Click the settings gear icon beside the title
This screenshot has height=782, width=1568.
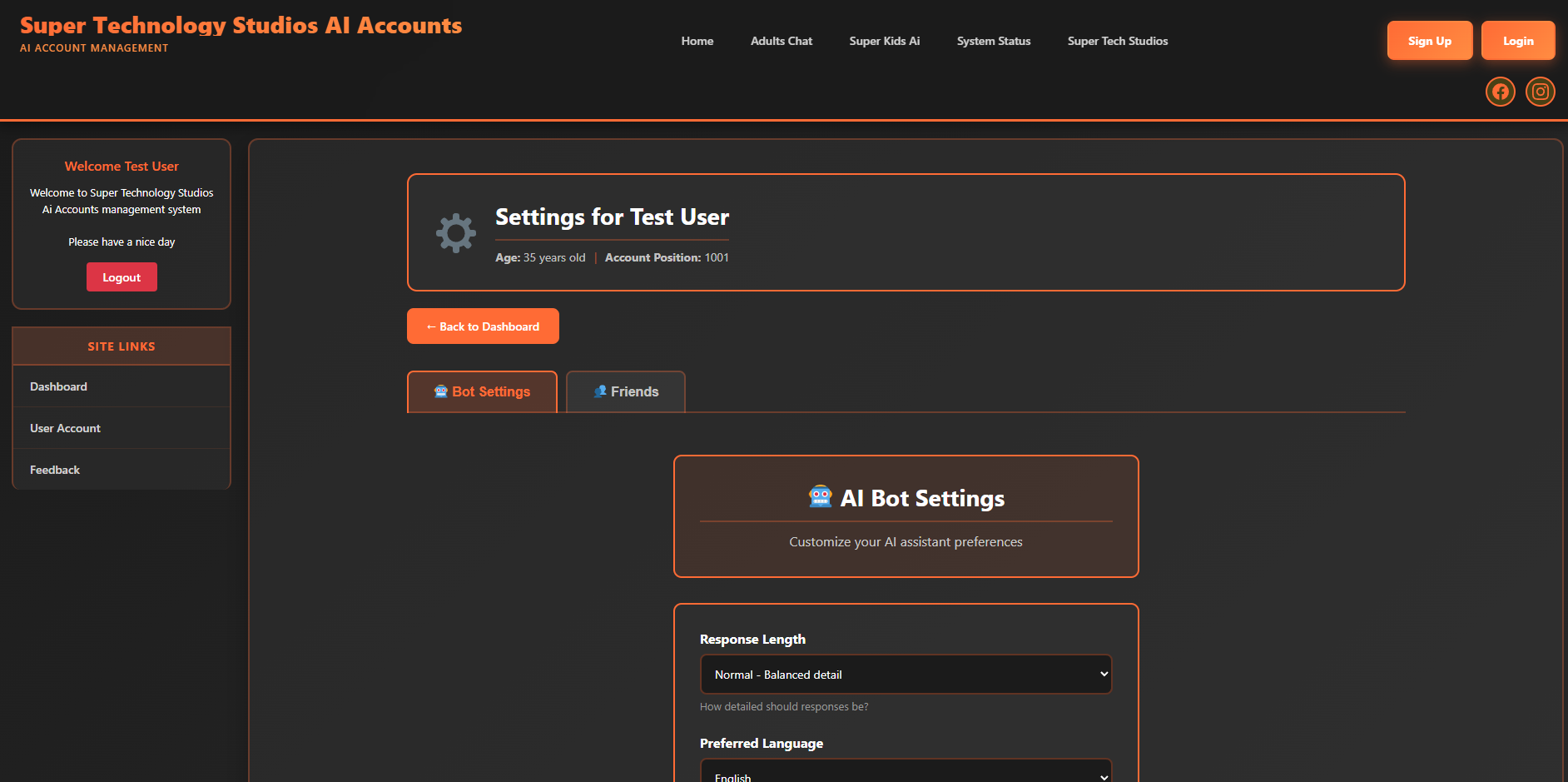(456, 233)
